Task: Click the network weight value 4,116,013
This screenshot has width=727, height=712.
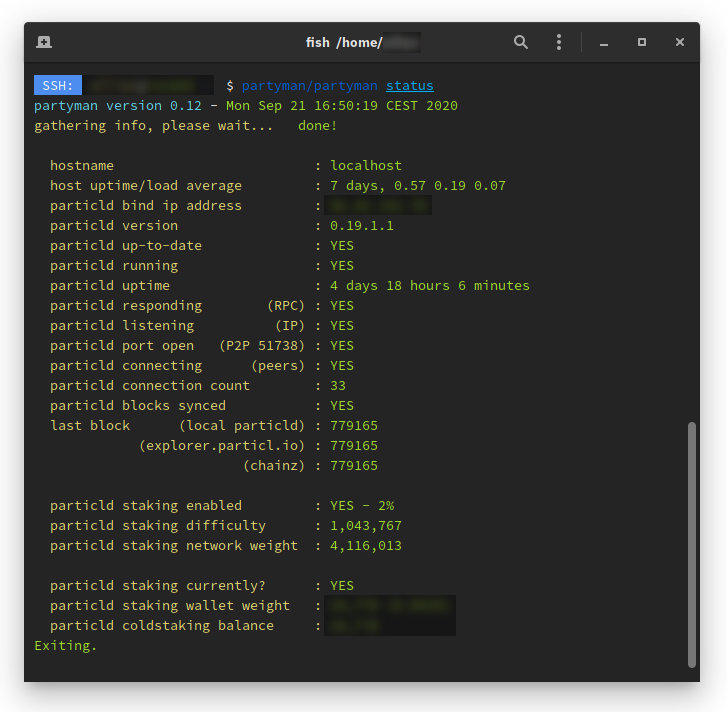Action: click(366, 546)
